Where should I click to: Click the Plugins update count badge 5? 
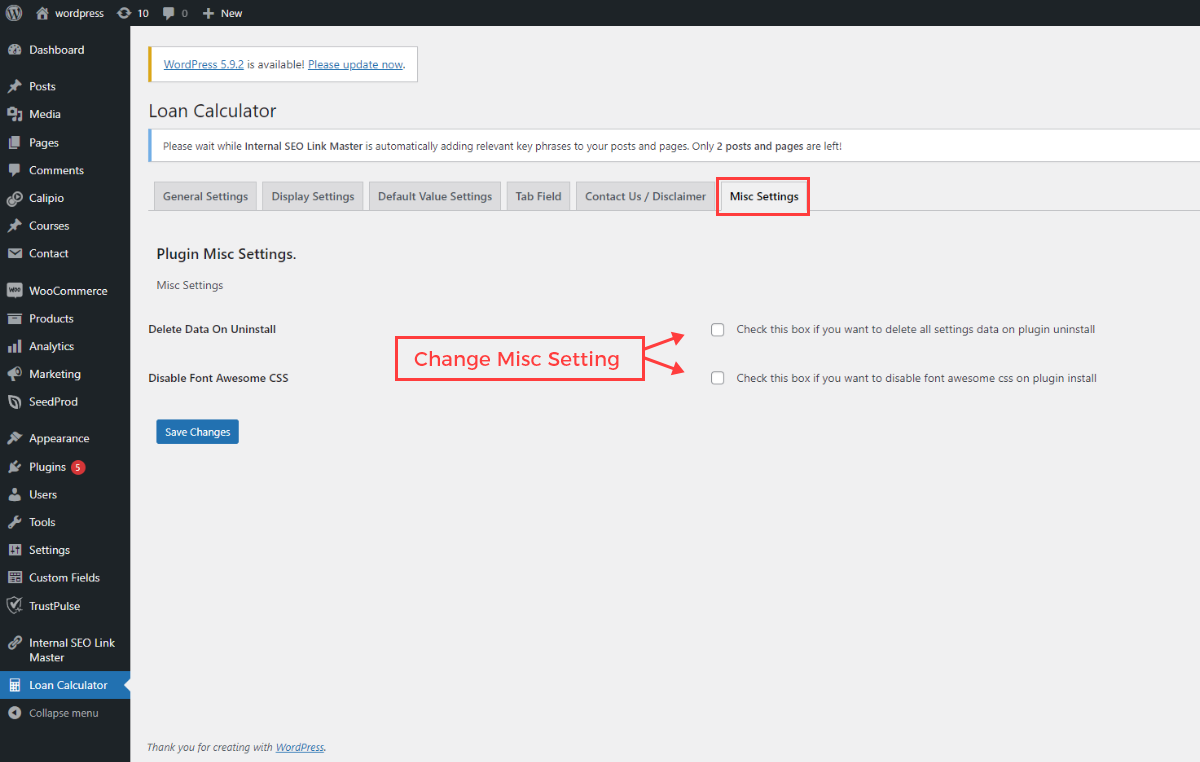(x=78, y=467)
